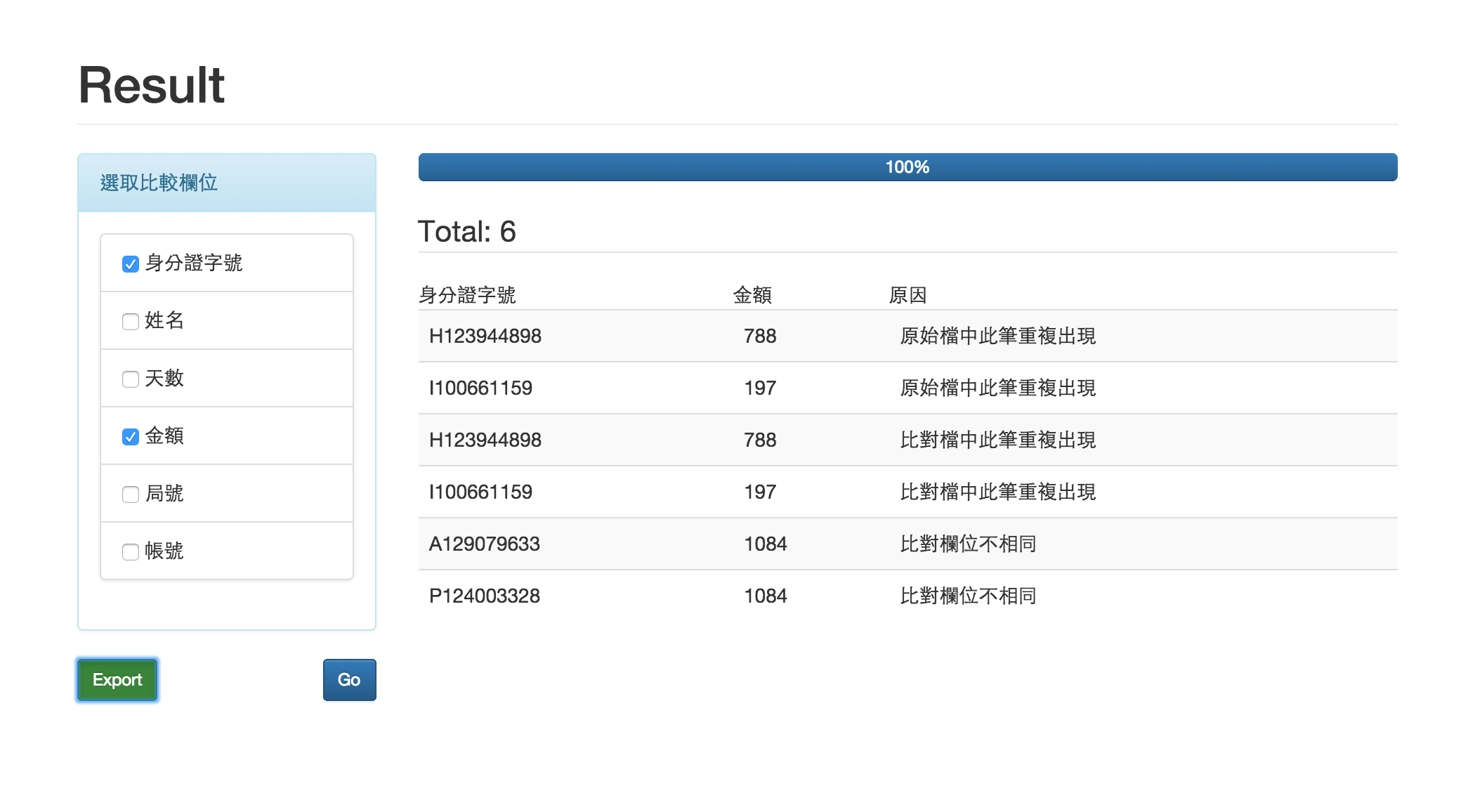Viewport: 1475px width, 812px height.
Task: Click amount 1084 in P124003328 row
Action: (x=766, y=596)
